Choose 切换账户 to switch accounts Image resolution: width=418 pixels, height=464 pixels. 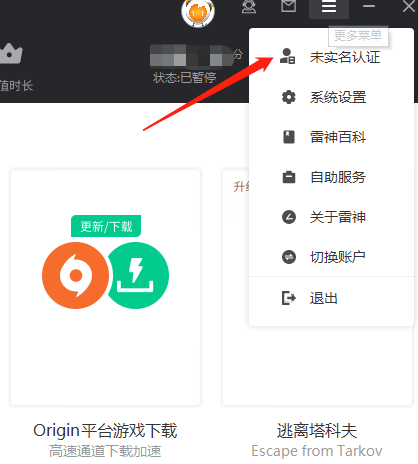[331, 257]
